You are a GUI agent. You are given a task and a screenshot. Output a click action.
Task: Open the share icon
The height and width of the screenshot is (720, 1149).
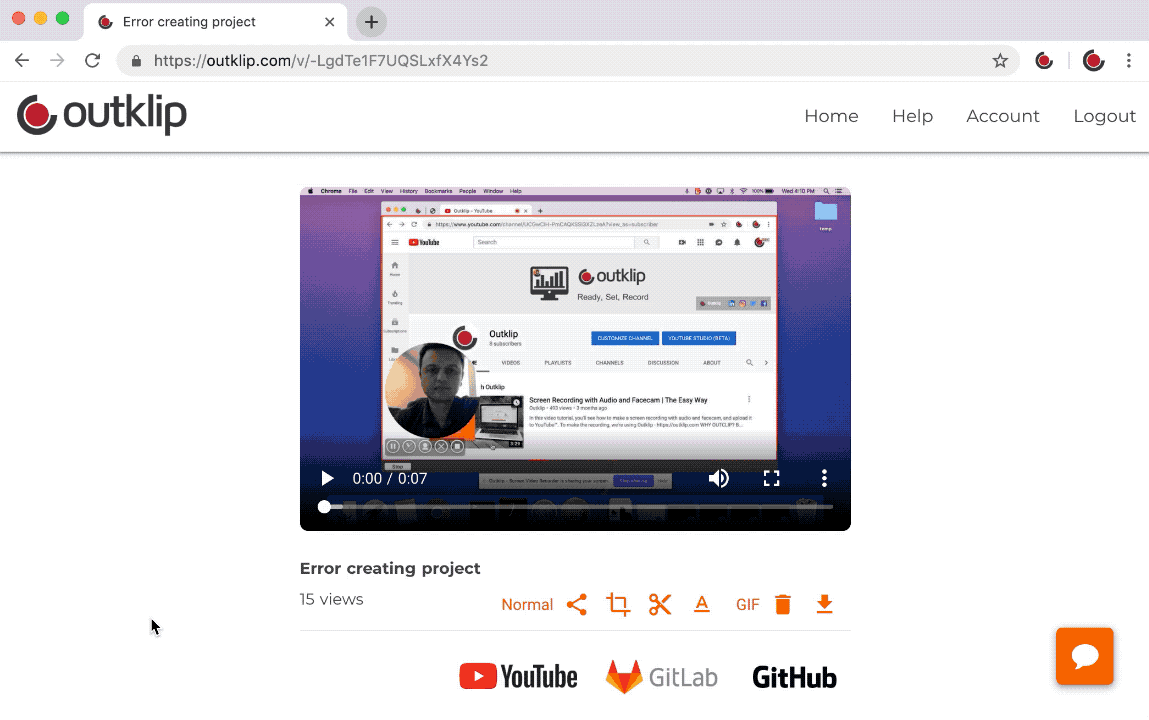(x=577, y=604)
